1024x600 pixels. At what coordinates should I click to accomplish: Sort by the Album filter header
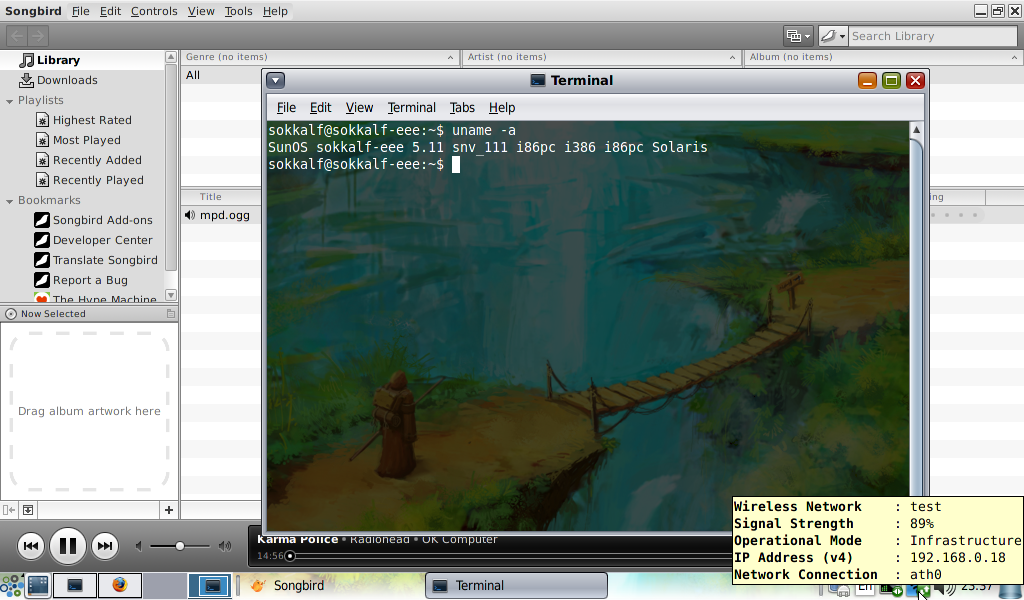click(x=884, y=57)
